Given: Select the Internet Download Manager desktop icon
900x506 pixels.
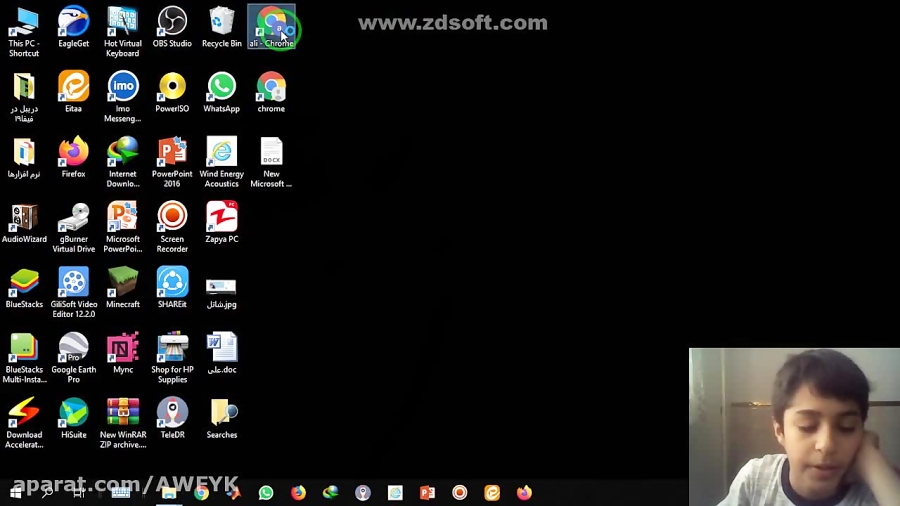Looking at the screenshot, I should [123, 163].
